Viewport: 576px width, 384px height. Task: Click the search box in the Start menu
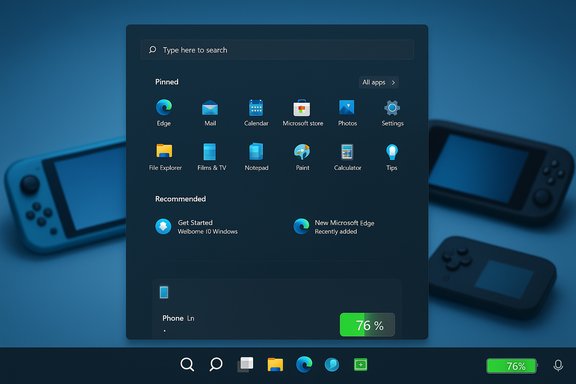point(277,50)
